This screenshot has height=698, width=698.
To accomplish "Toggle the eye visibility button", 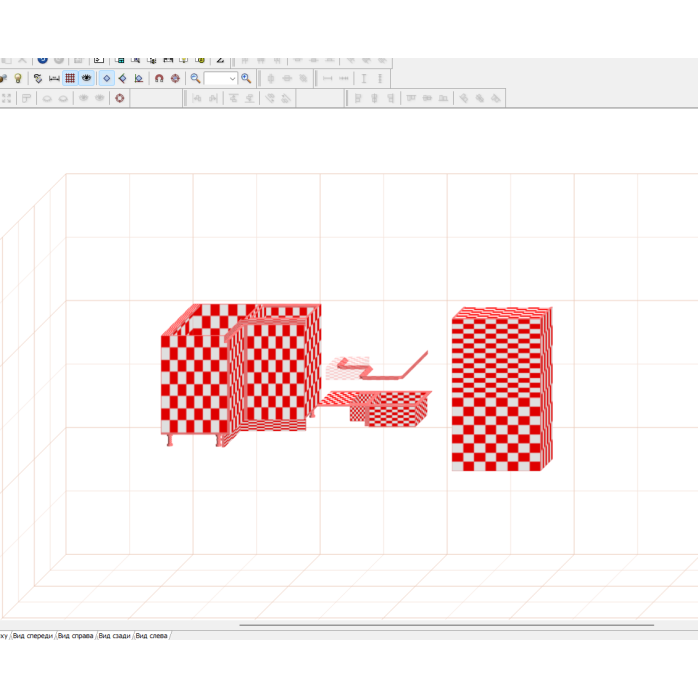I will click(86, 78).
